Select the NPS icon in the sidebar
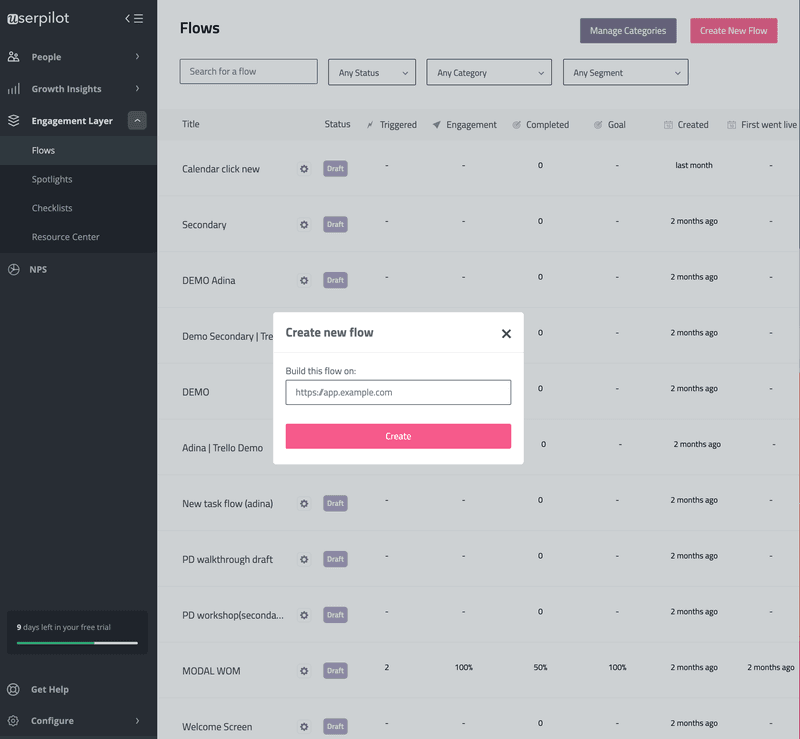 (x=14, y=269)
